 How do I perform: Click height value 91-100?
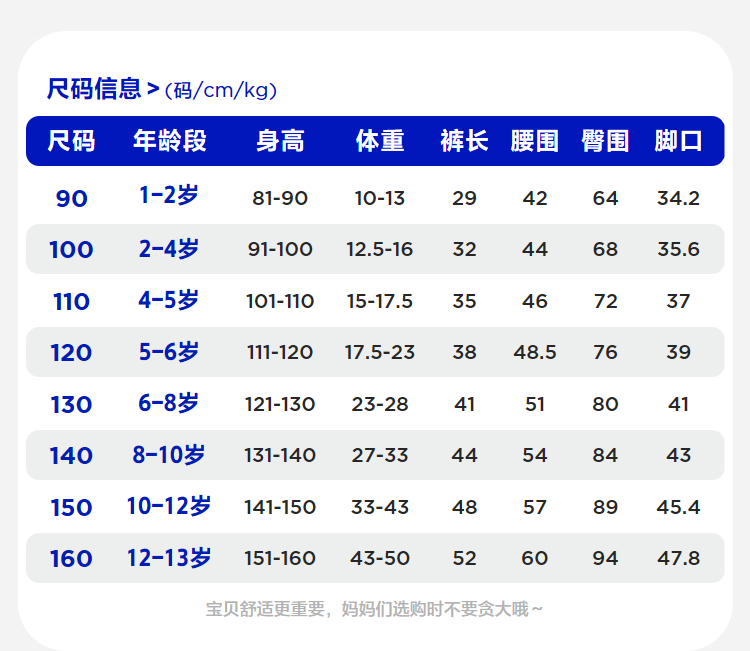[x=280, y=249]
